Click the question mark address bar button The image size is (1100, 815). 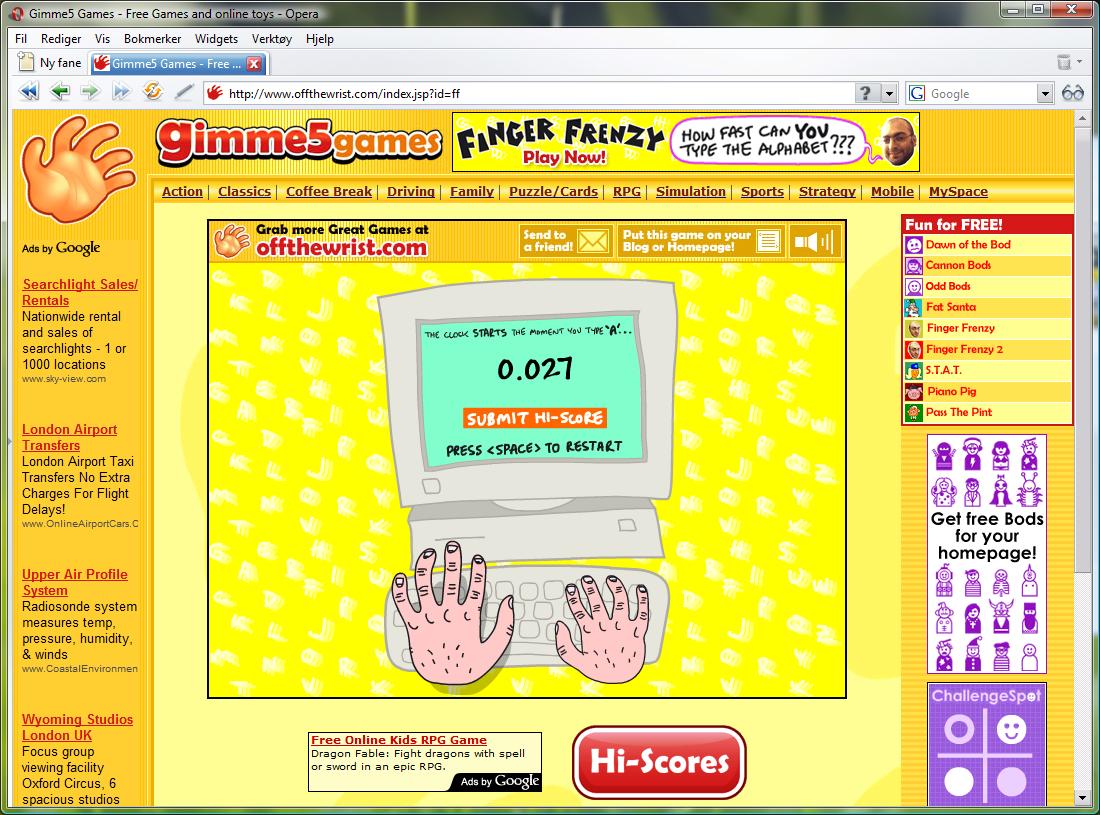click(866, 93)
